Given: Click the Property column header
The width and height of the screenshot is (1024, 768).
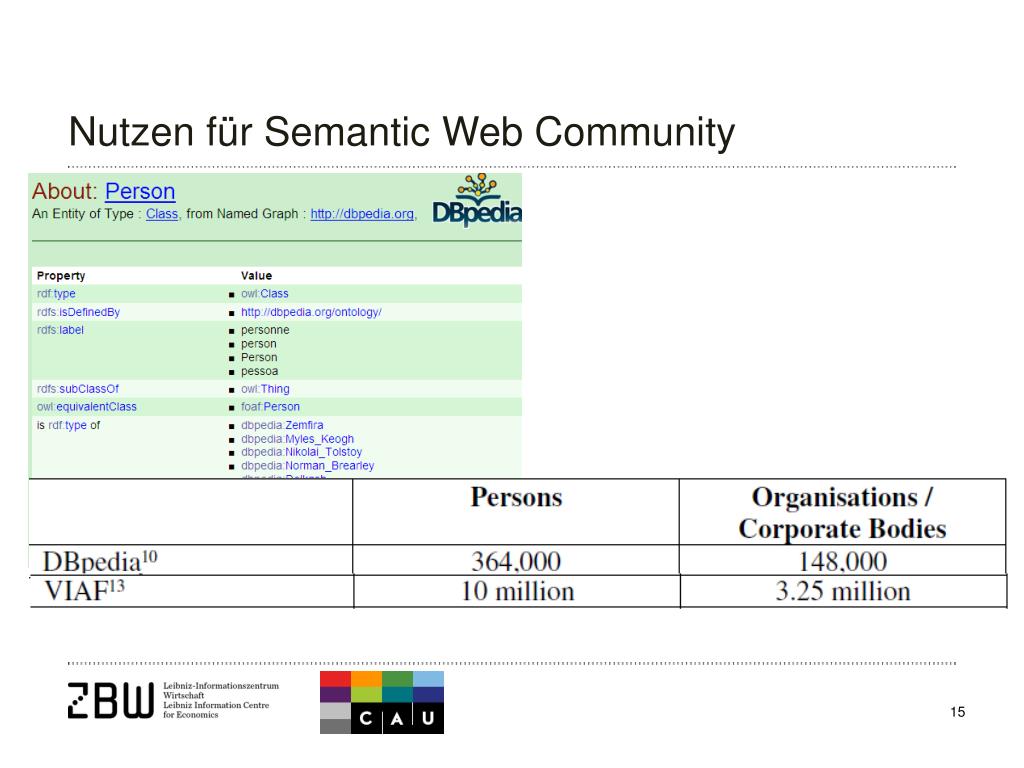Looking at the screenshot, I should pyautogui.click(x=61, y=276).
